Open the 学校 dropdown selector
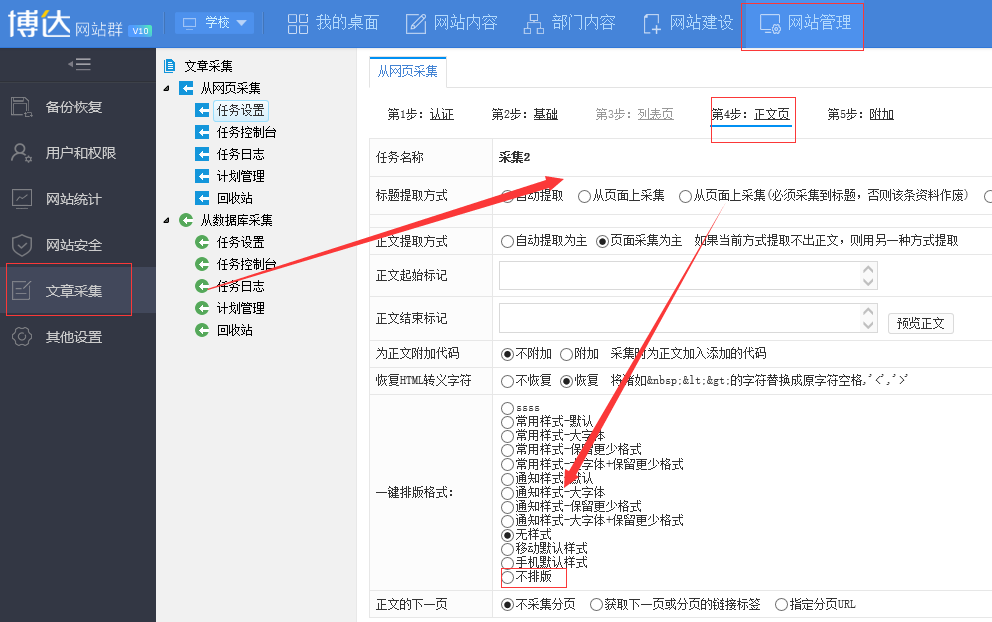Screen dimensions: 992x622 point(214,23)
